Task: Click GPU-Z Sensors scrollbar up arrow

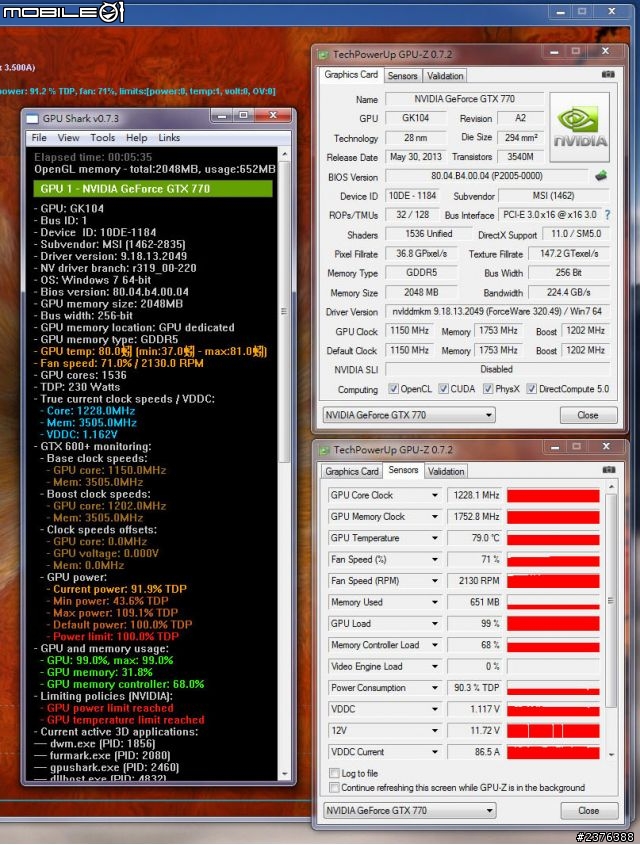Action: [x=611, y=487]
